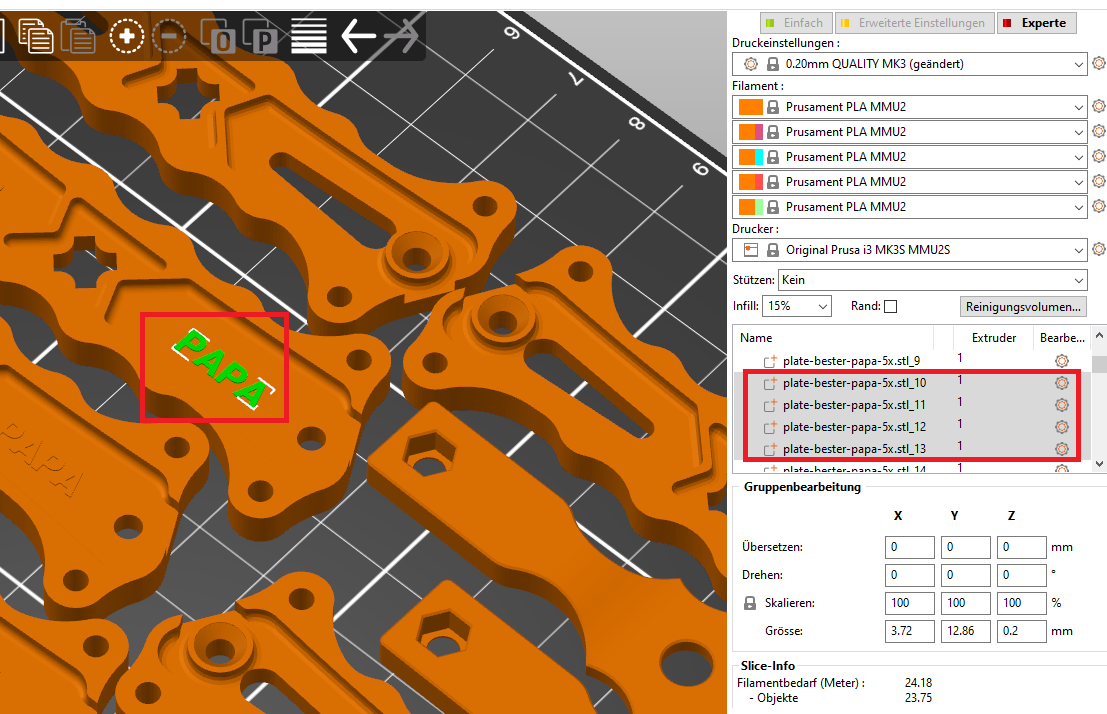The image size is (1107, 714).
Task: Click the printer settings gear beside Original Prusa
Action: pyautogui.click(x=1098, y=249)
